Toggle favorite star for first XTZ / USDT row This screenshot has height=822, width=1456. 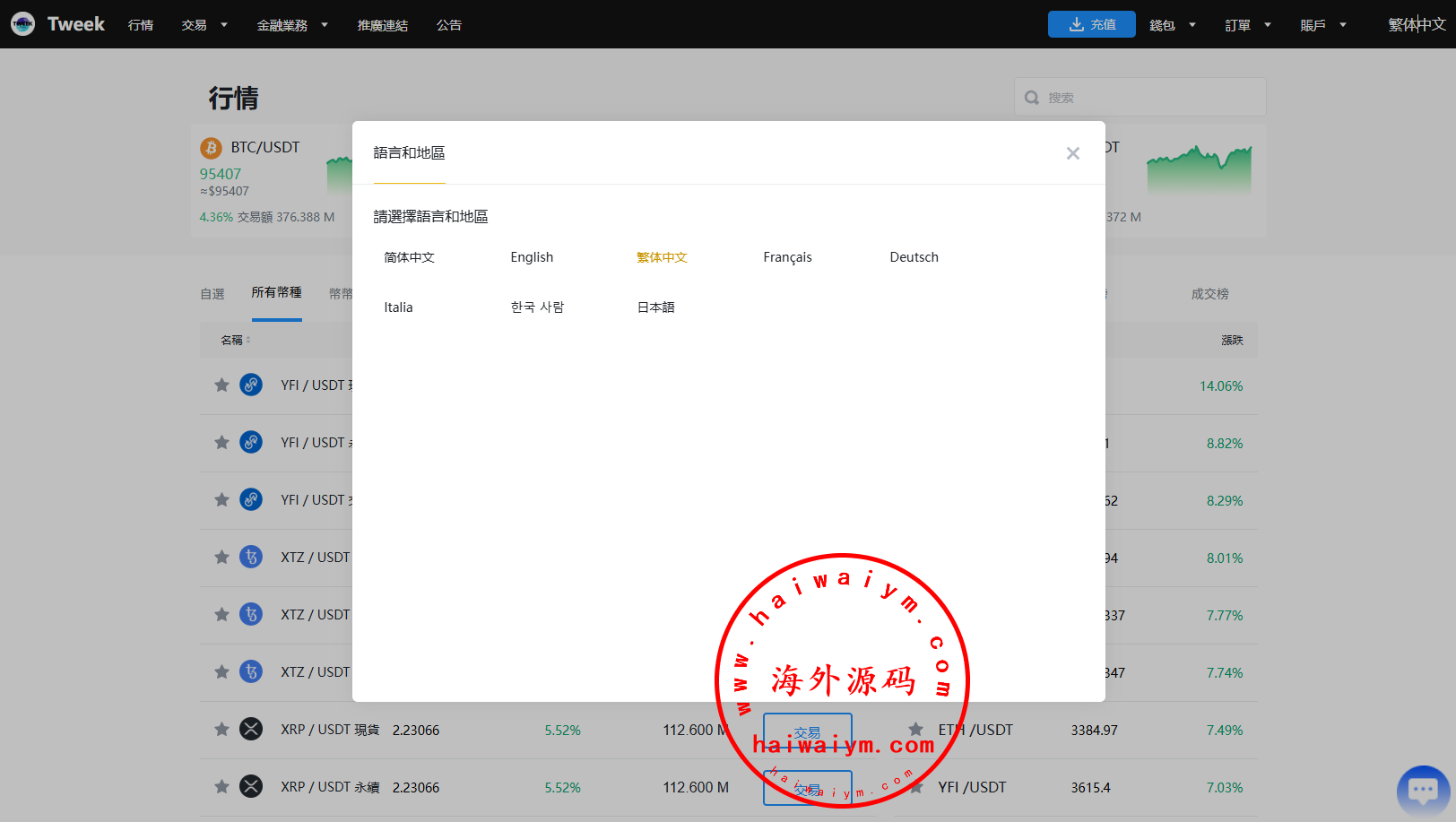pyautogui.click(x=221, y=558)
